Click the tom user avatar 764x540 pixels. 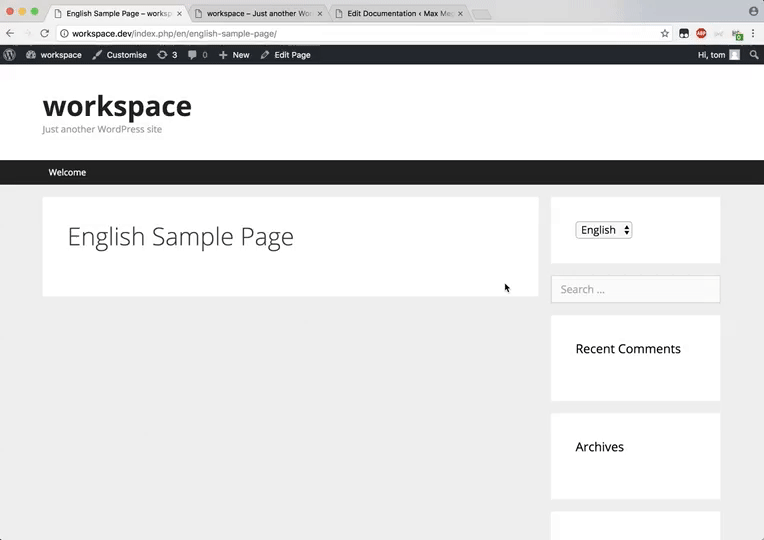734,55
